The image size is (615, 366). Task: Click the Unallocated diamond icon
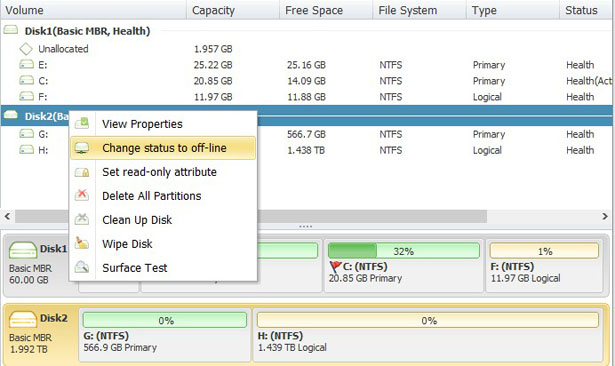(x=26, y=49)
